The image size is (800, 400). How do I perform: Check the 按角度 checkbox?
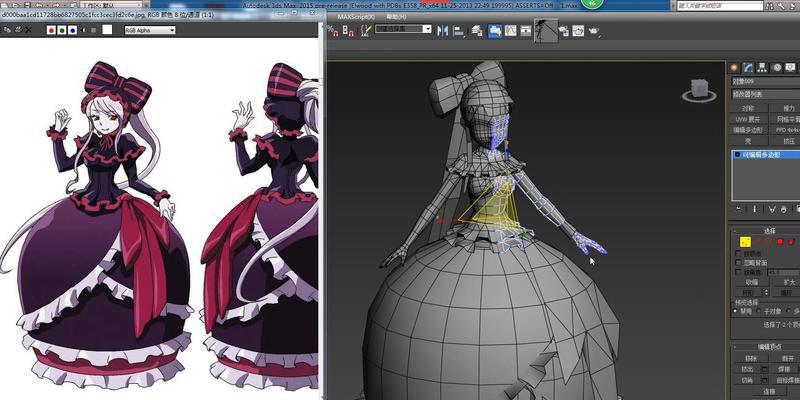coord(738,272)
